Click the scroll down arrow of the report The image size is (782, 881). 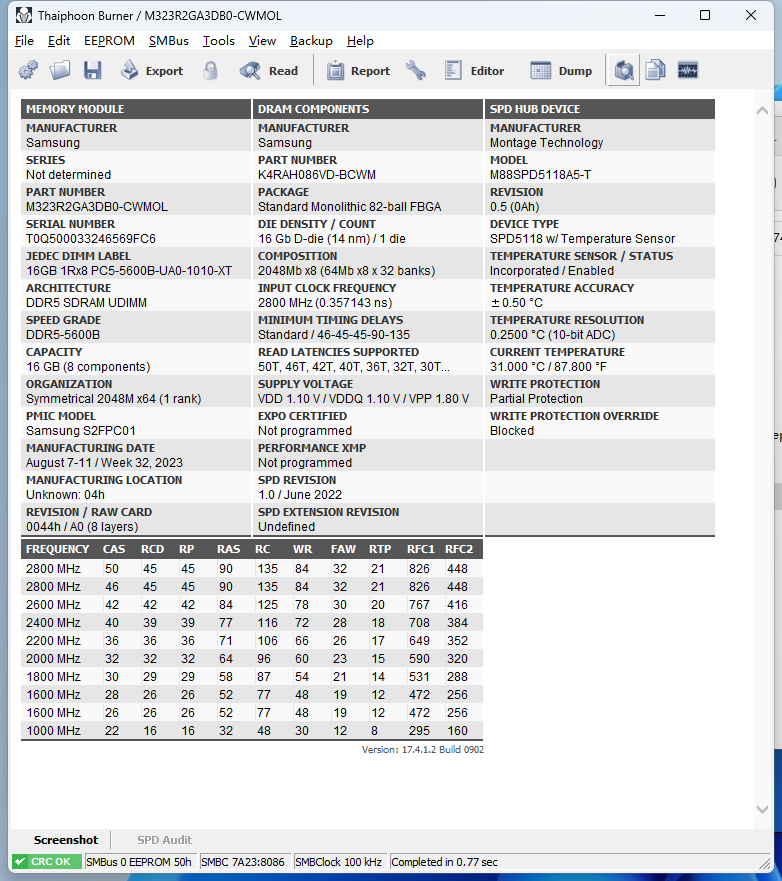click(762, 809)
